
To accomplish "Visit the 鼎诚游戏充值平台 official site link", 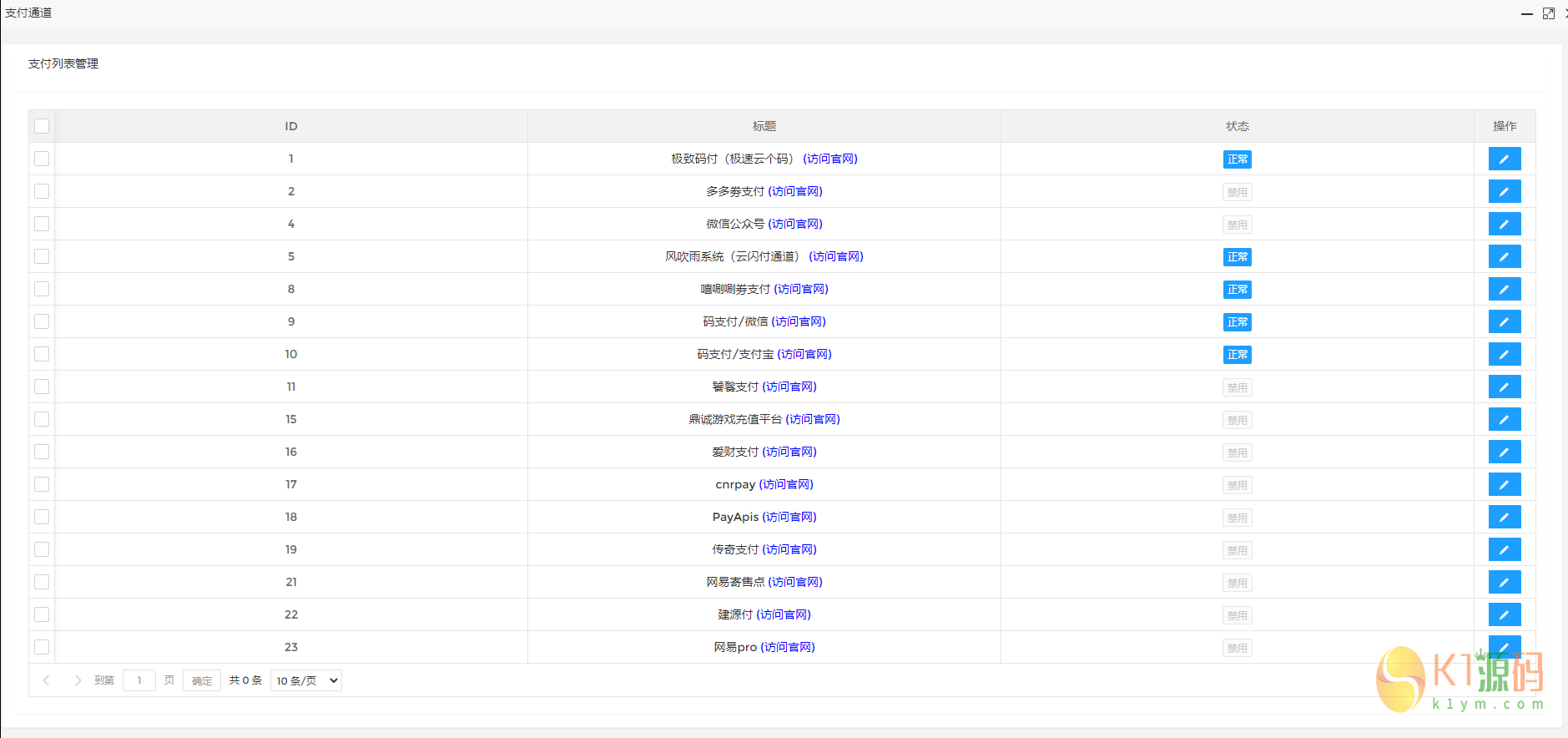I will click(813, 419).
